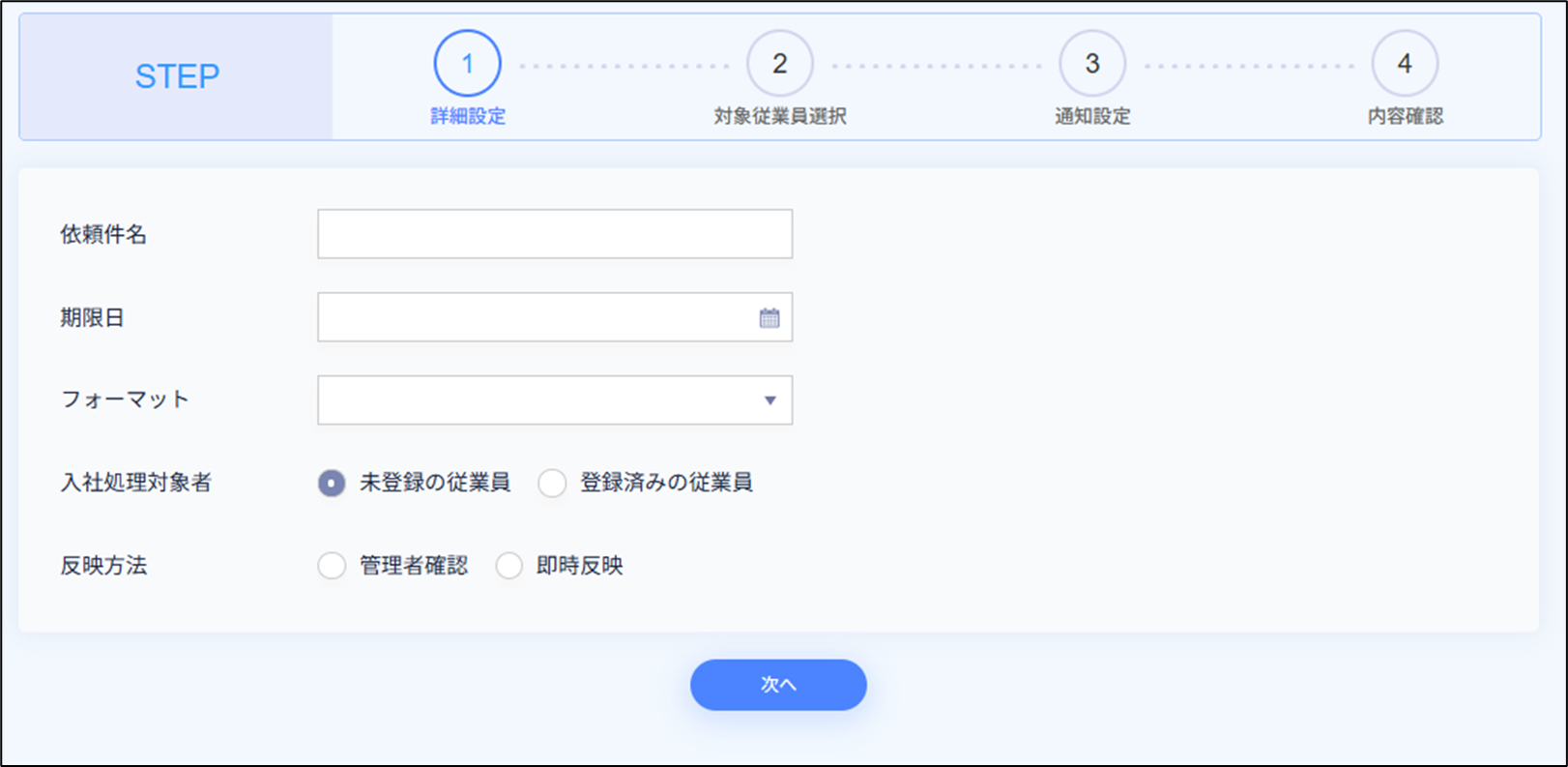Choose 即時反映 as the 反映方法
This screenshot has height=767, width=1568.
(509, 566)
